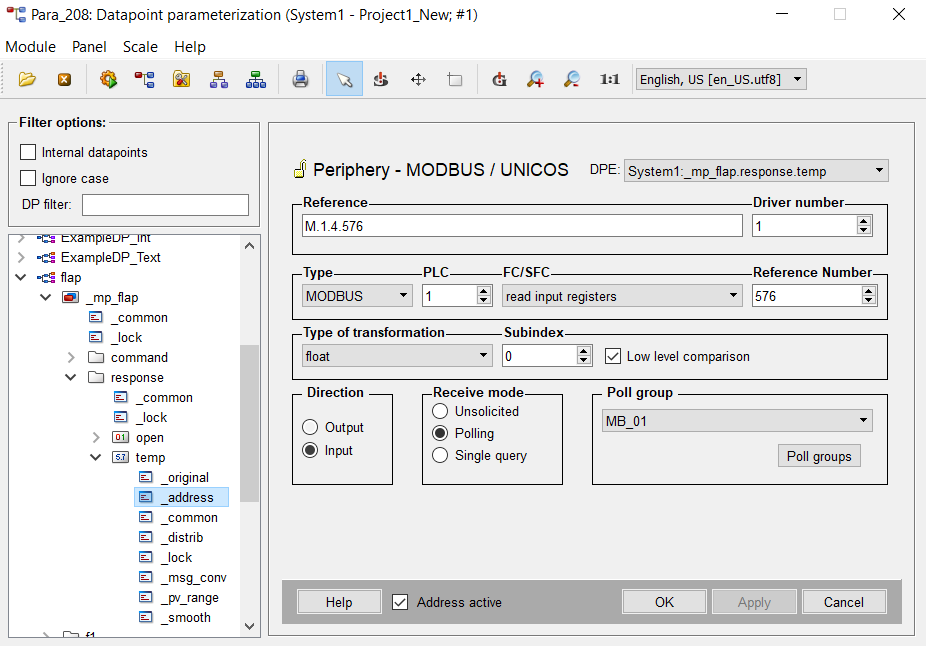Viewport: 926px width, 646px height.
Task: Enable the Internal datapoints checkbox
Action: pos(28,153)
